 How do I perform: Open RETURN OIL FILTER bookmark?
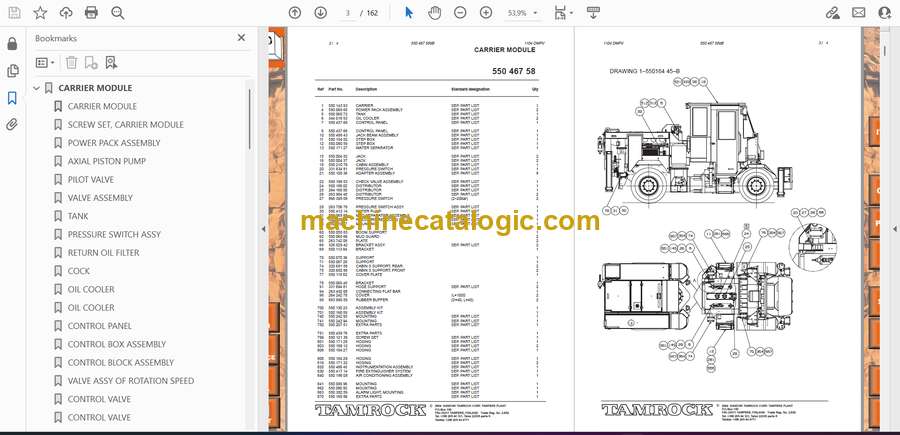pyautogui.click(x=103, y=253)
